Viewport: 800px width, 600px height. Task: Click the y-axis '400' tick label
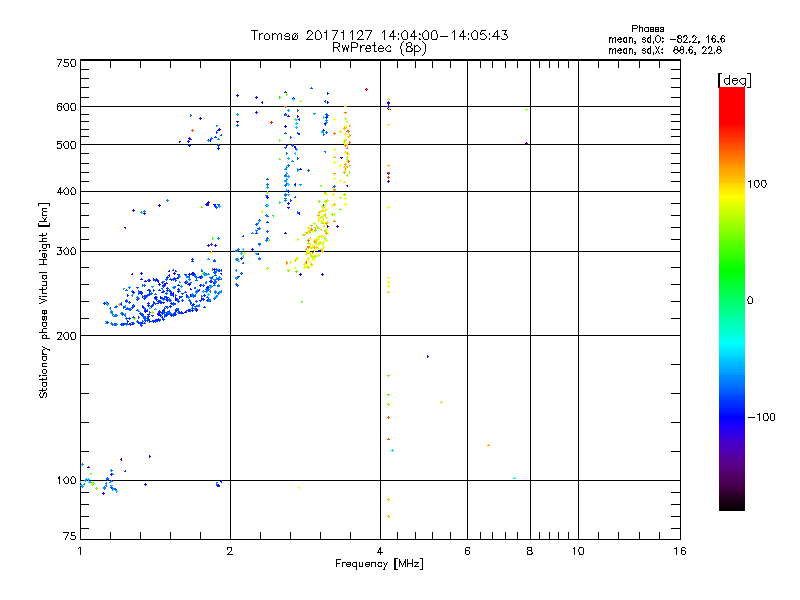pyautogui.click(x=67, y=191)
